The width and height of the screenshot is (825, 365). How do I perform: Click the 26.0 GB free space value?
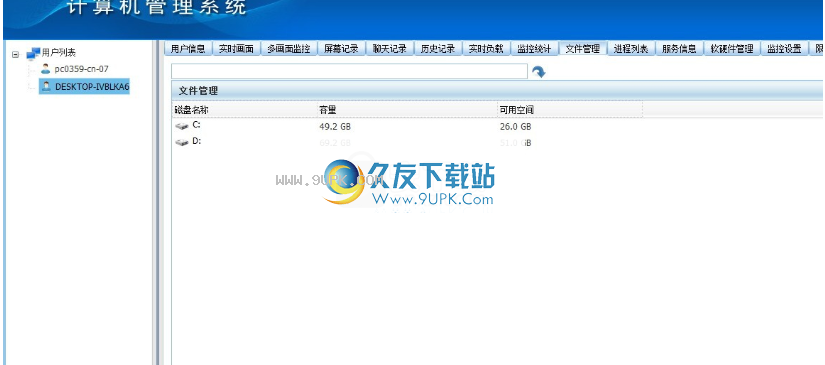point(515,127)
